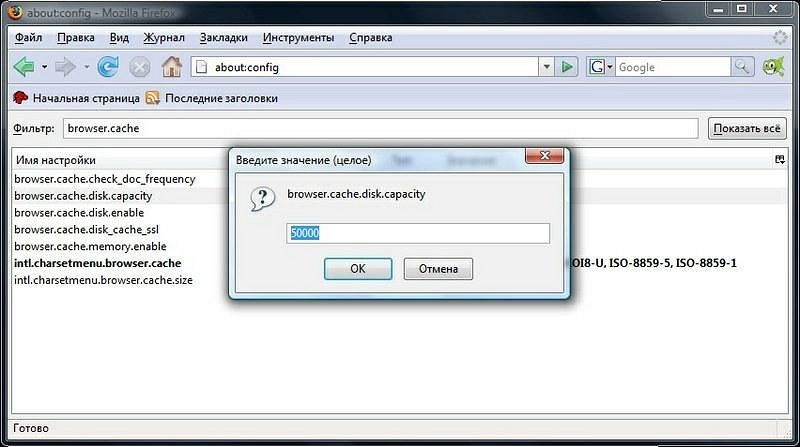Click the Firefox logo in title bar
Screen dimensions: 800x447
tap(15, 12)
